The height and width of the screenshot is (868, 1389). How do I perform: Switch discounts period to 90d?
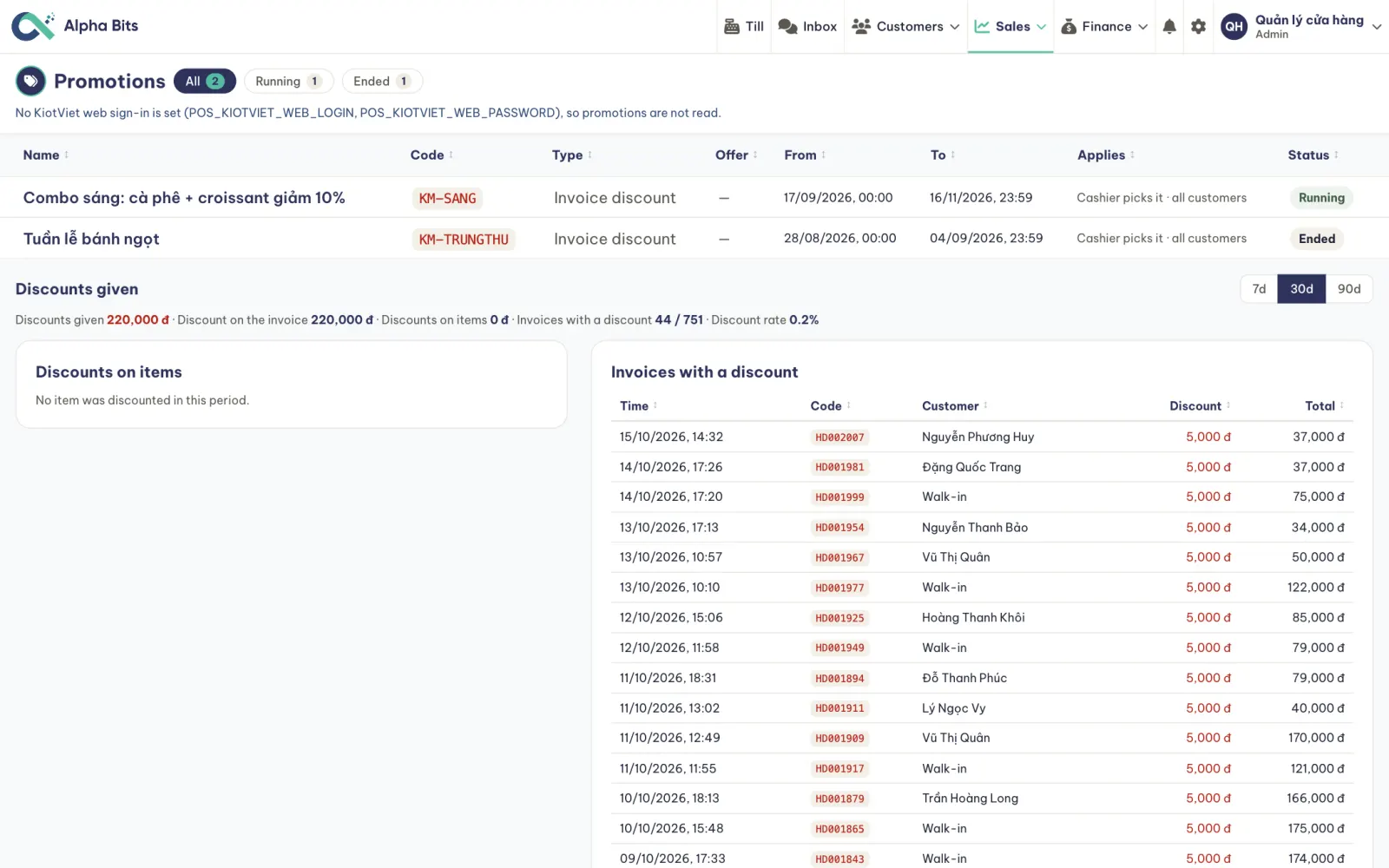1348,289
